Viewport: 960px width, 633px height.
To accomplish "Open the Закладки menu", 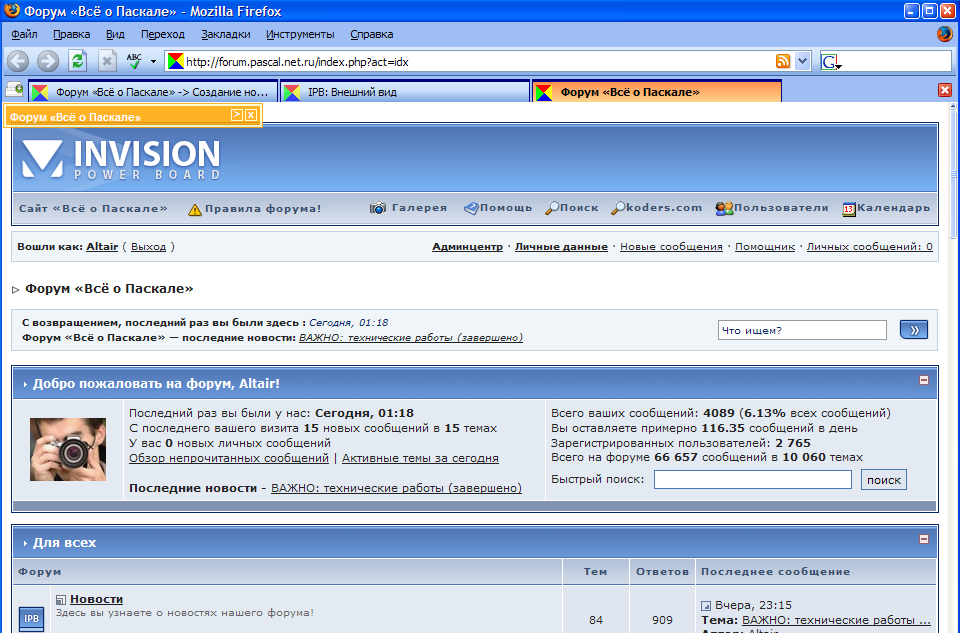I will tap(225, 34).
